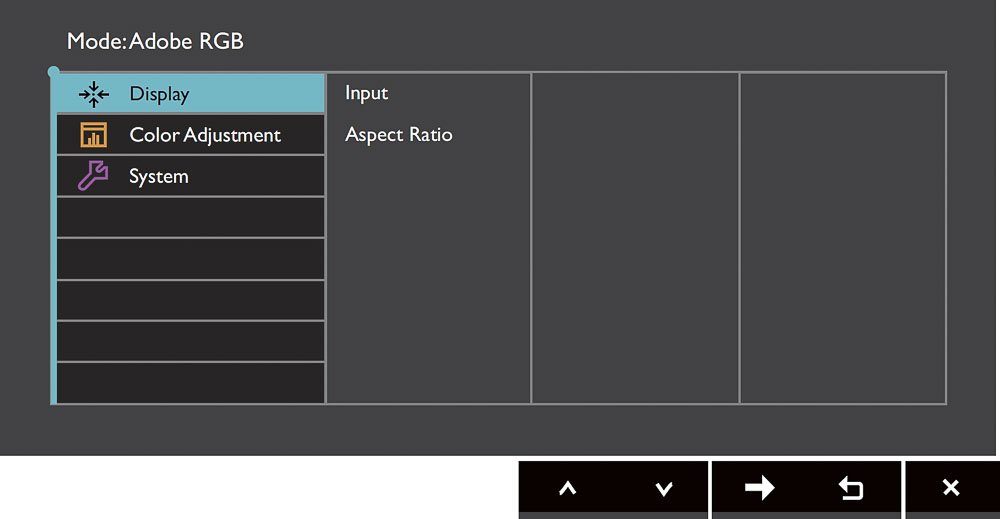Click the bottom empty row of the main menu
The height and width of the screenshot is (519, 1000).
pos(191,383)
